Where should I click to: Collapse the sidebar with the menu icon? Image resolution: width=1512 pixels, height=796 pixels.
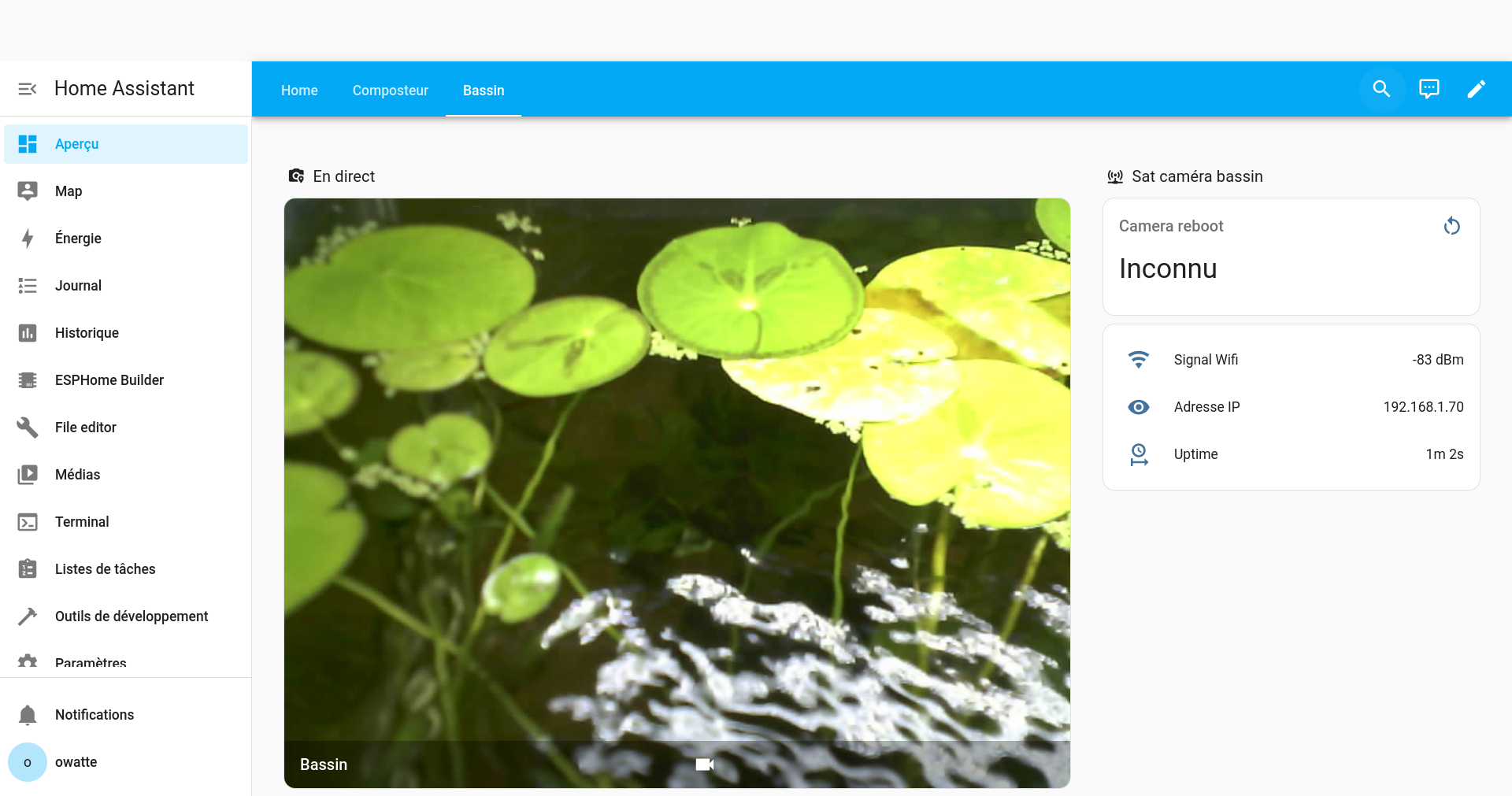click(x=28, y=89)
